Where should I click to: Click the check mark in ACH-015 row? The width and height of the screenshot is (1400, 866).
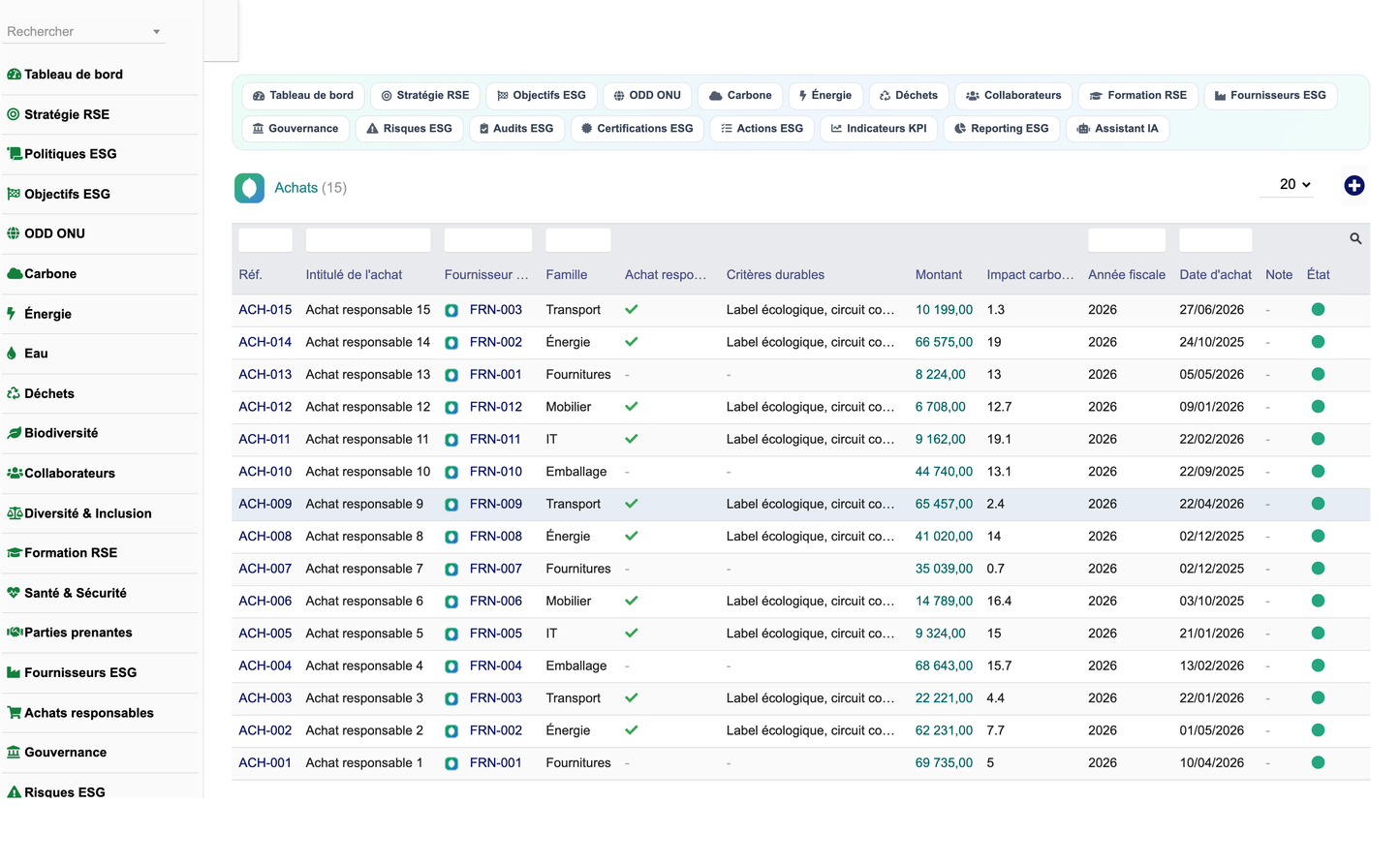tap(632, 310)
